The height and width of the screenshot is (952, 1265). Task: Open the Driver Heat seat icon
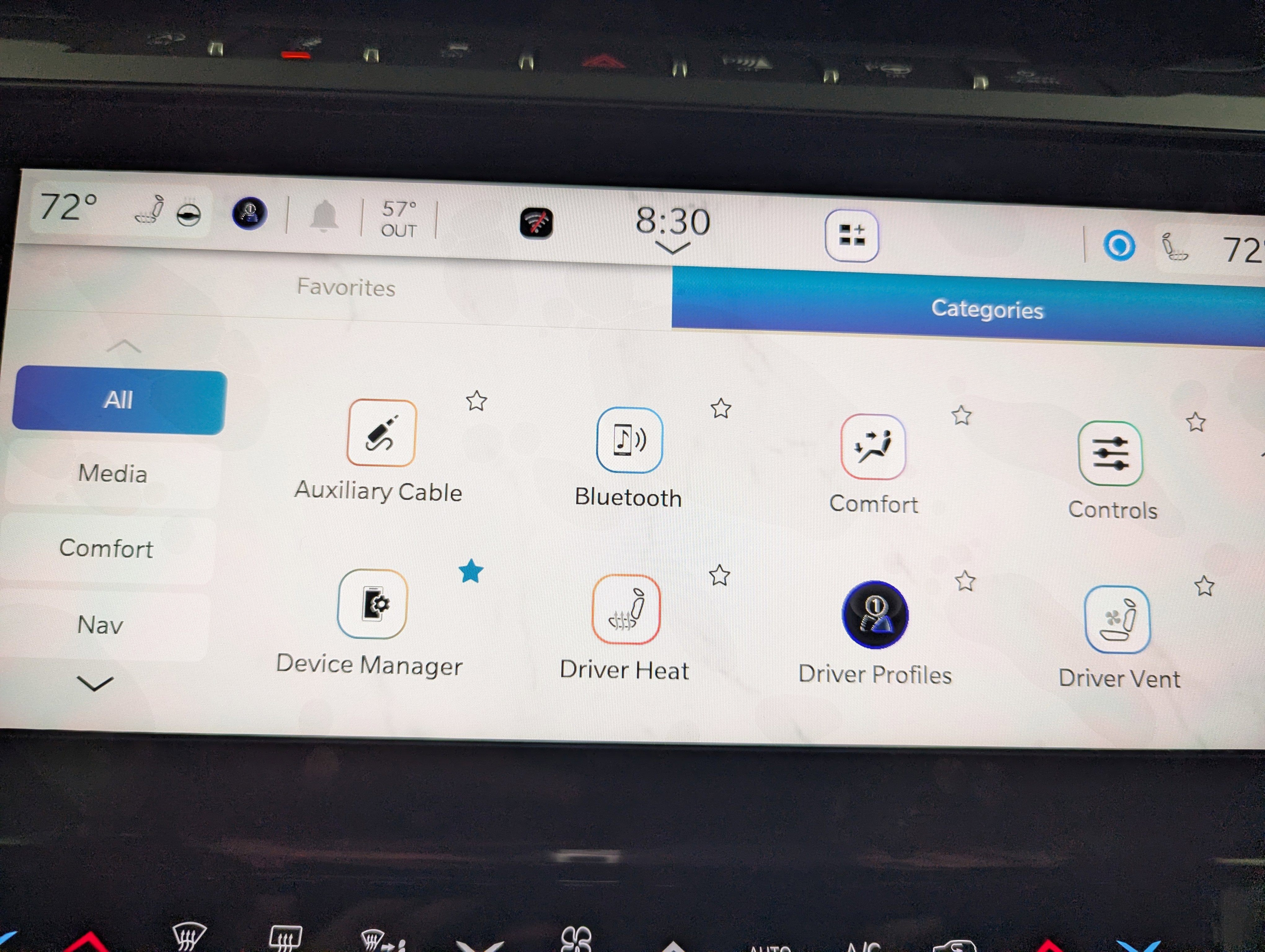[626, 610]
